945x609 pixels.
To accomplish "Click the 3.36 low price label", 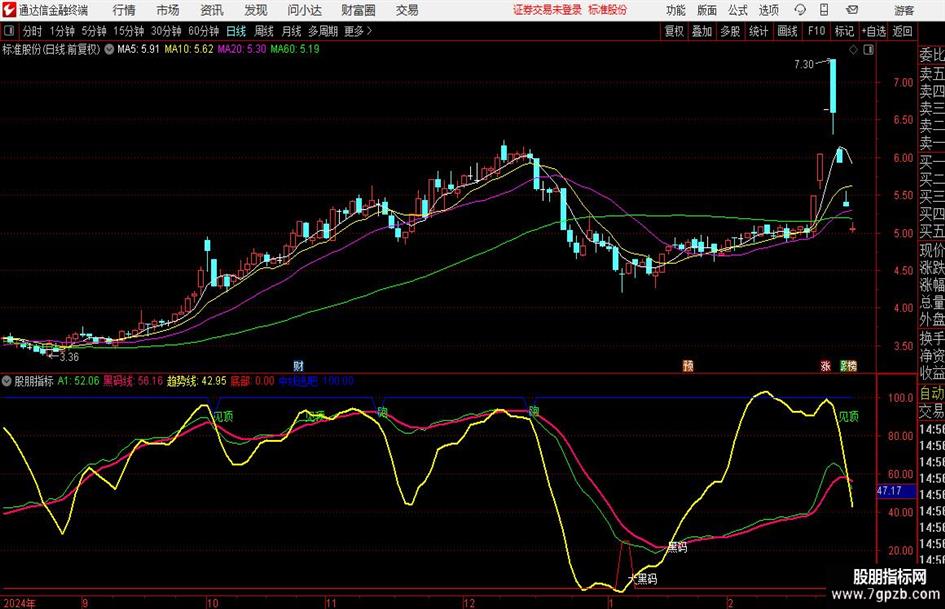I will pyautogui.click(x=69, y=357).
